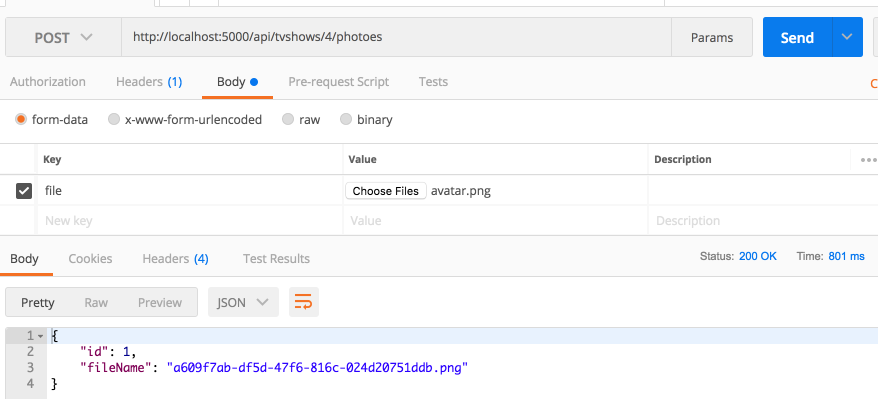The image size is (878, 399).
Task: Open the POST method dropdown
Action: coord(63,37)
